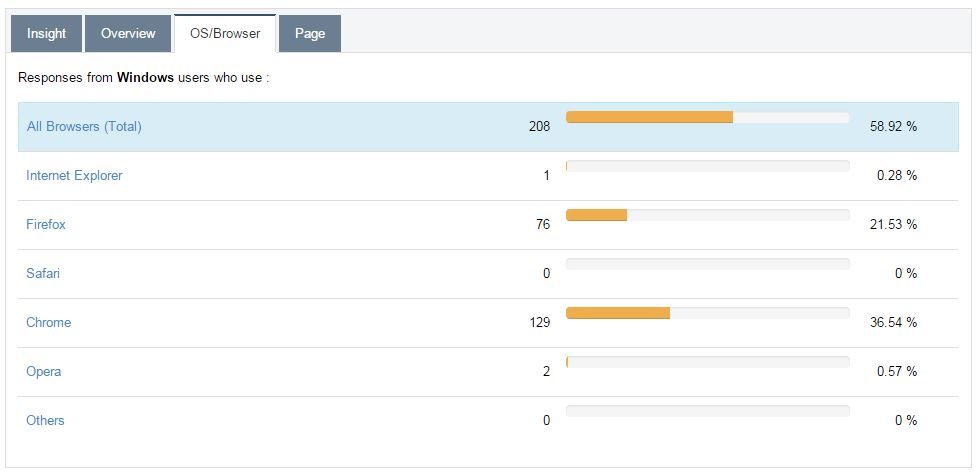Open the Overview tab
The width and height of the screenshot is (978, 474).
point(128,34)
